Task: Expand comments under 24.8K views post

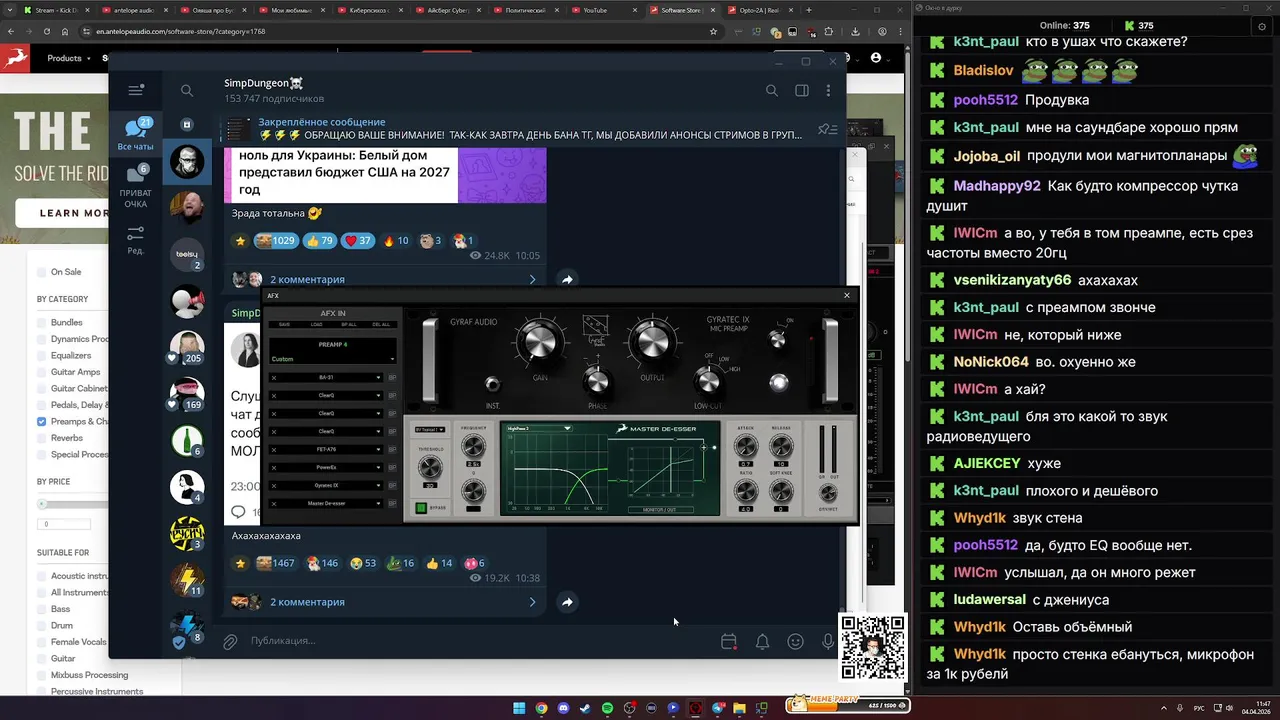Action: [x=385, y=280]
